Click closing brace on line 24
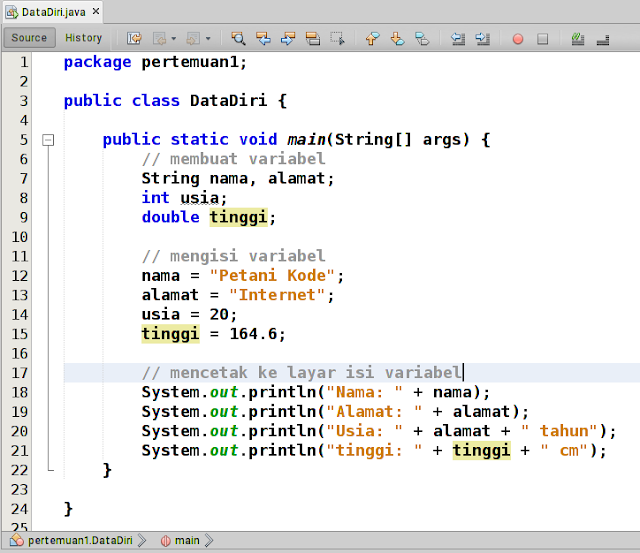This screenshot has width=640, height=553. click(68, 509)
